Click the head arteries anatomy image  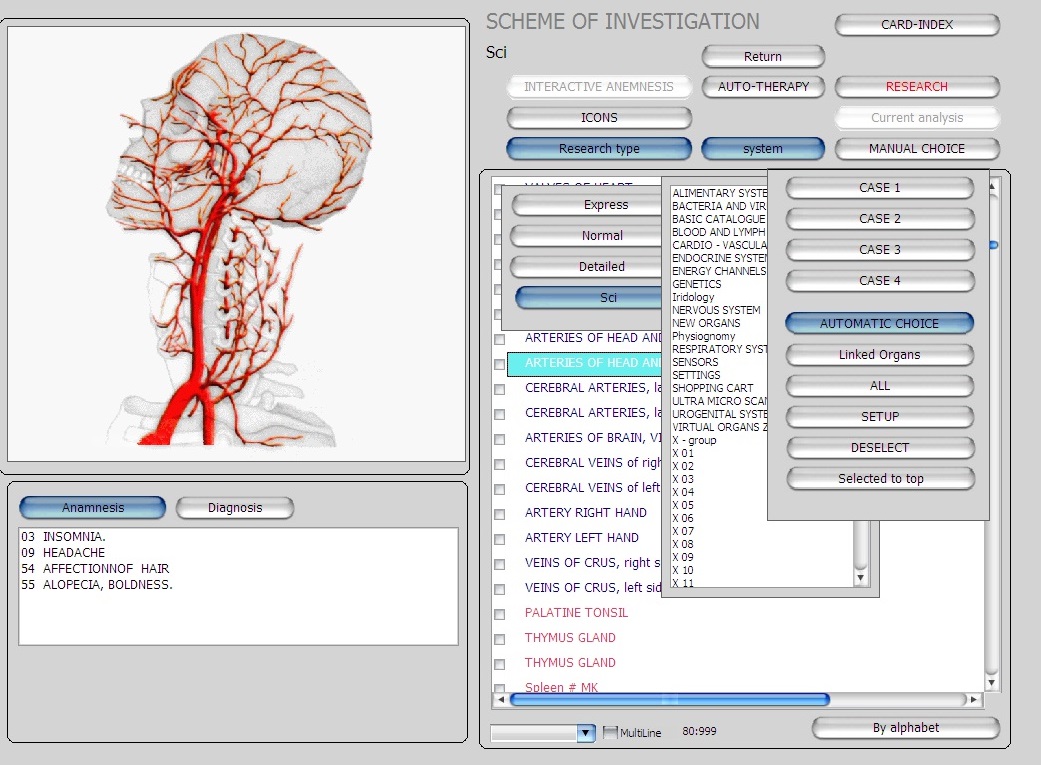pos(236,243)
